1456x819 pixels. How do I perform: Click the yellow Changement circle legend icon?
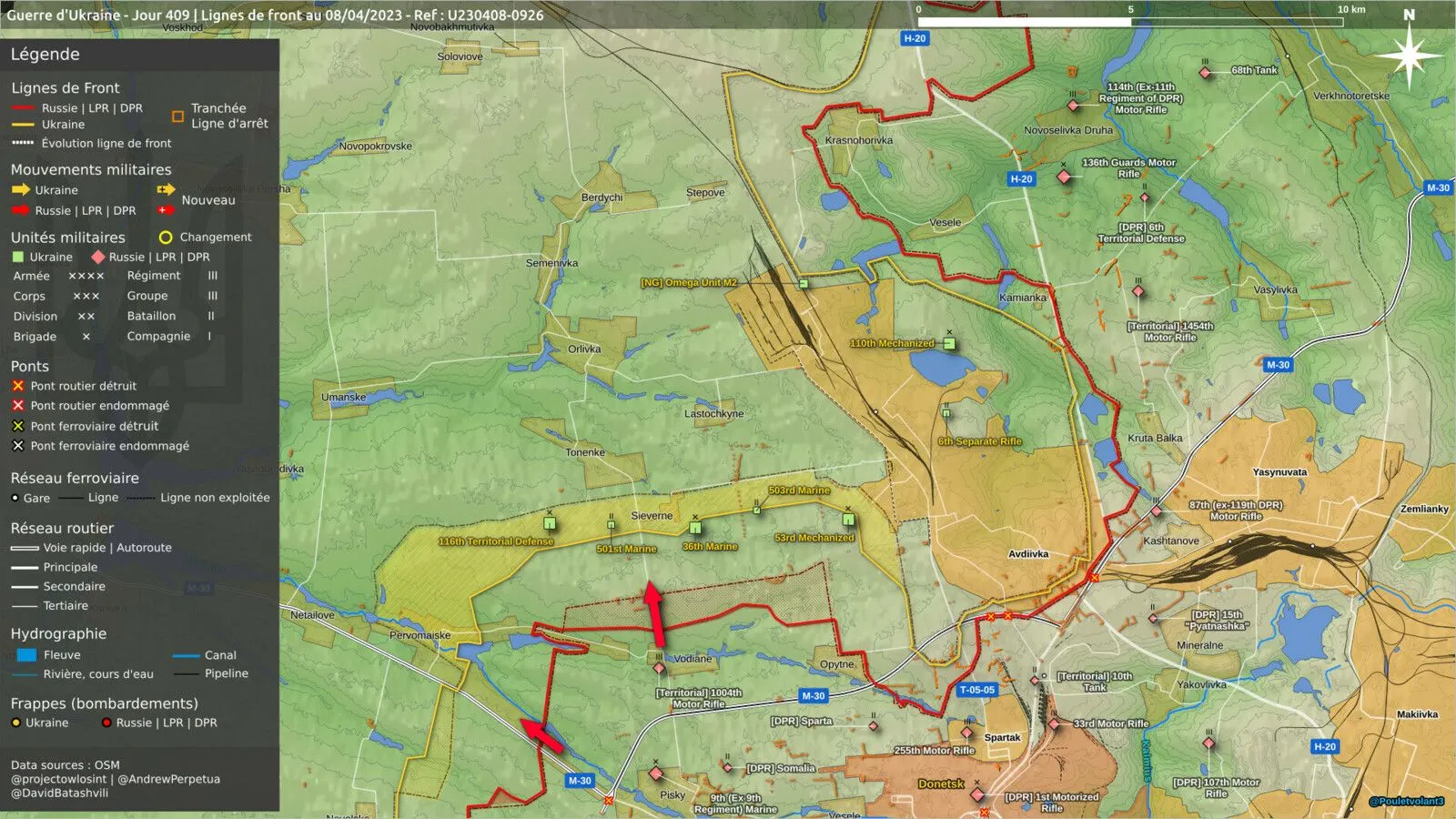(166, 238)
